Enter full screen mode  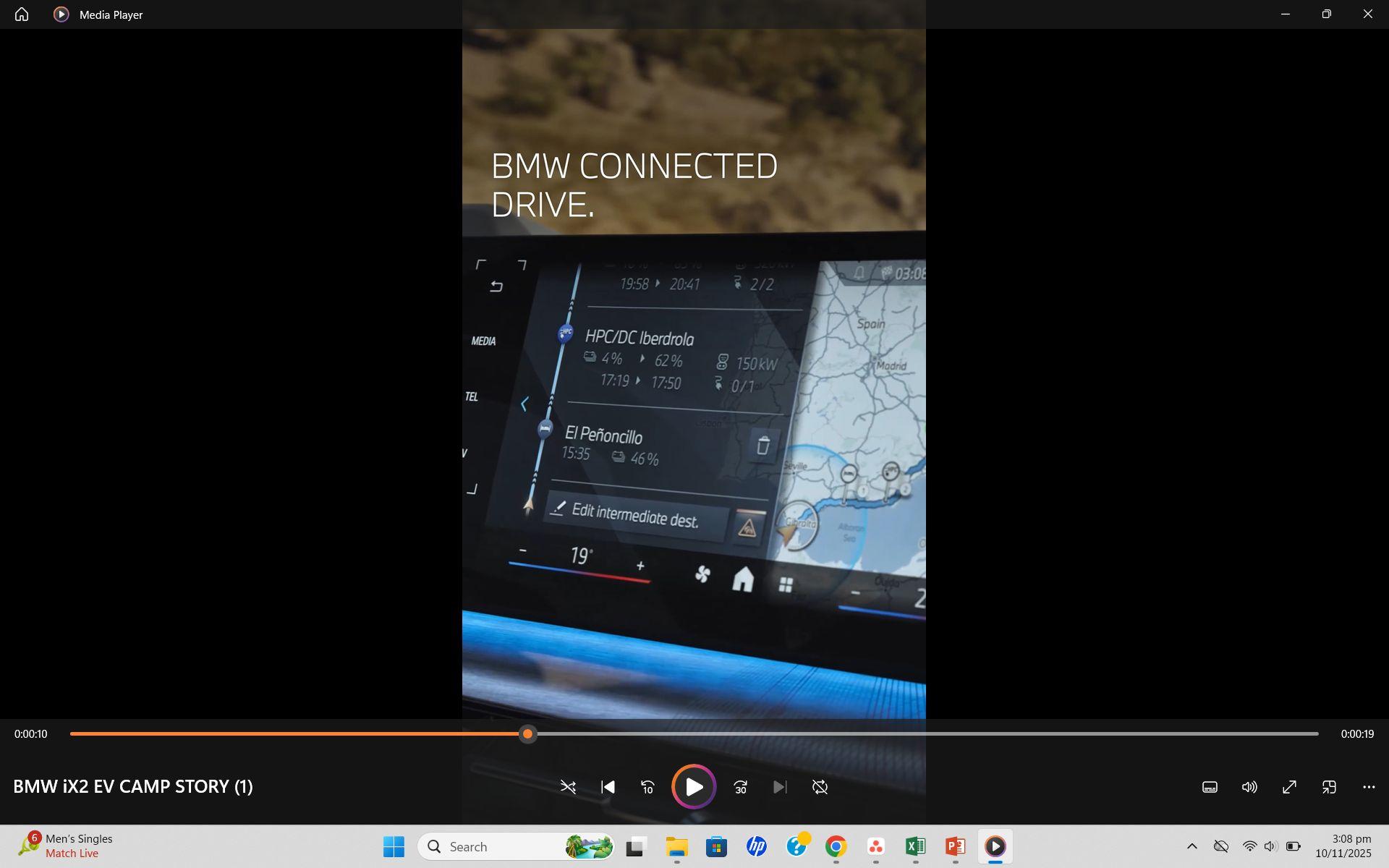[x=1289, y=787]
